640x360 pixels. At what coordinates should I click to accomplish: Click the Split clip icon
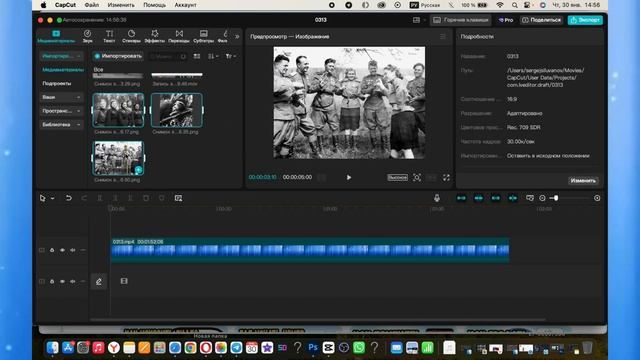[x=100, y=198]
